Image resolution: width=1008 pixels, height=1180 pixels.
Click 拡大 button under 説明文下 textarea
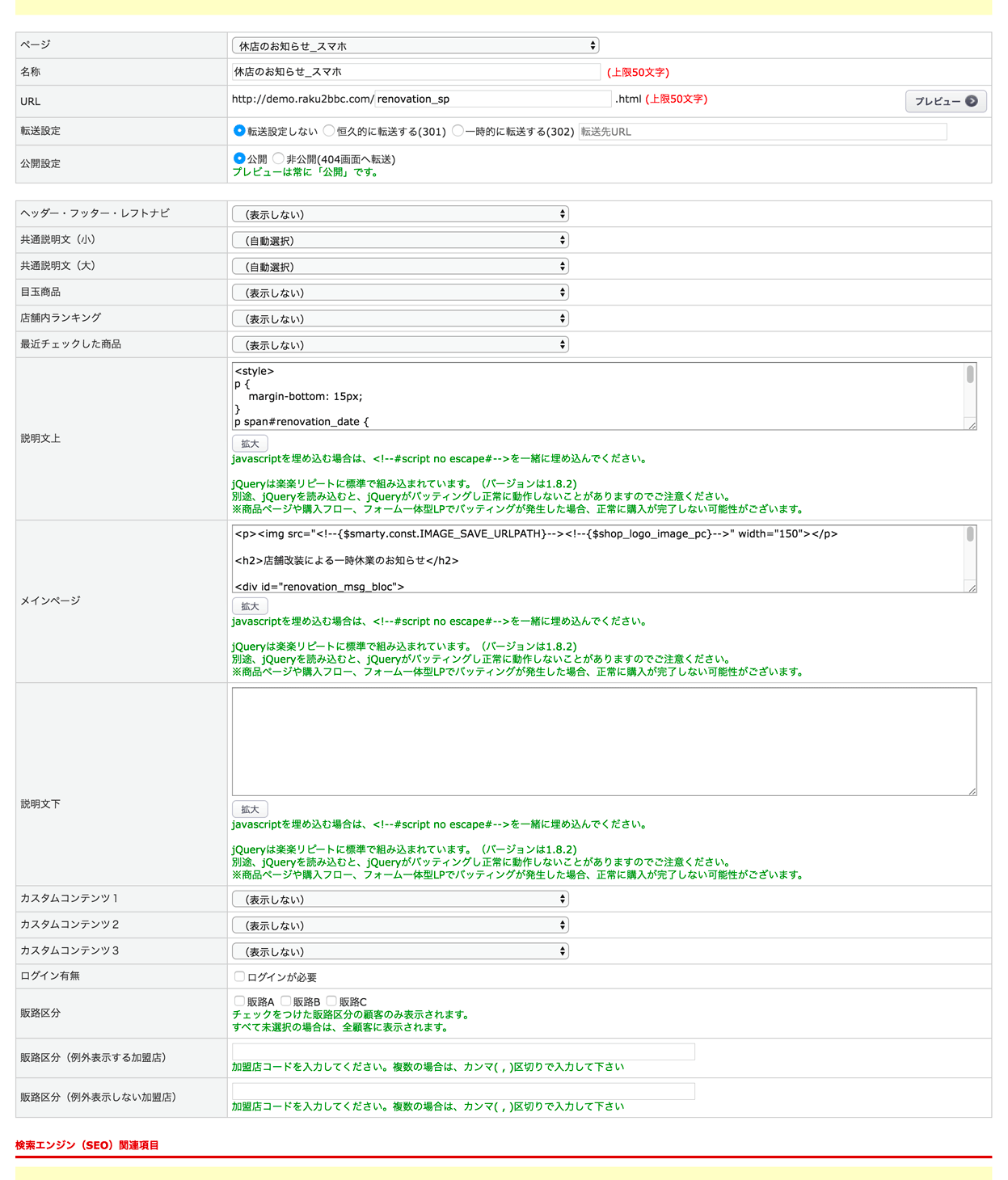pyautogui.click(x=250, y=809)
